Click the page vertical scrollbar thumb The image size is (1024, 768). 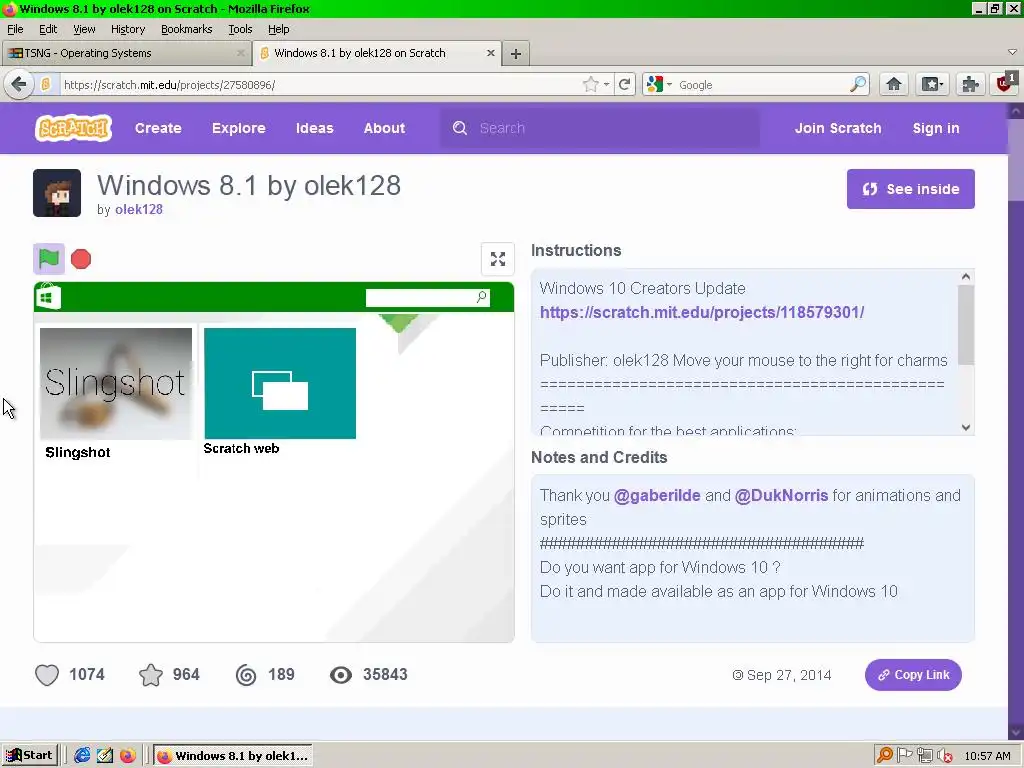click(x=1016, y=160)
